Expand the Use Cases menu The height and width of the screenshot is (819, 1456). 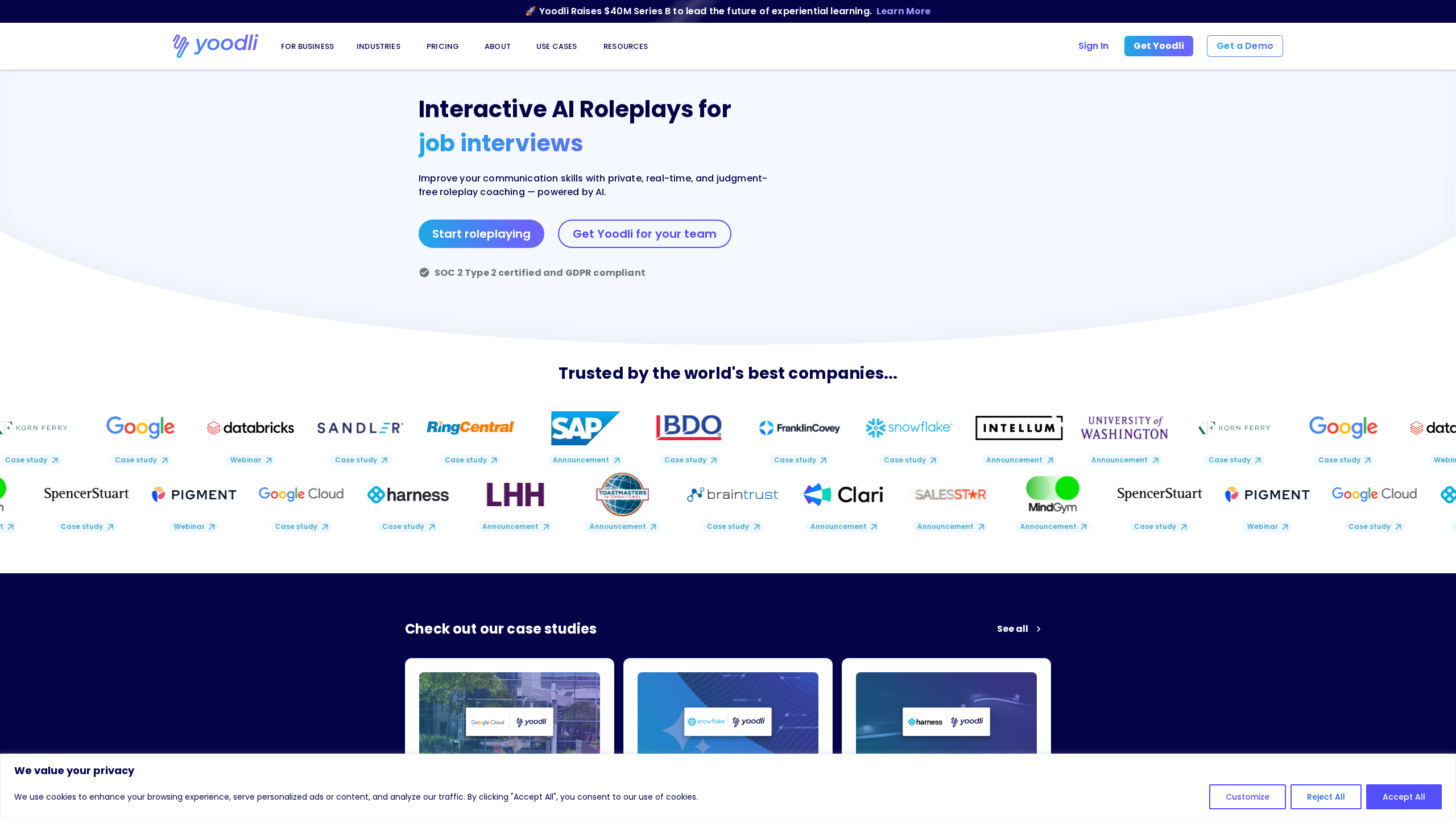pyautogui.click(x=556, y=47)
